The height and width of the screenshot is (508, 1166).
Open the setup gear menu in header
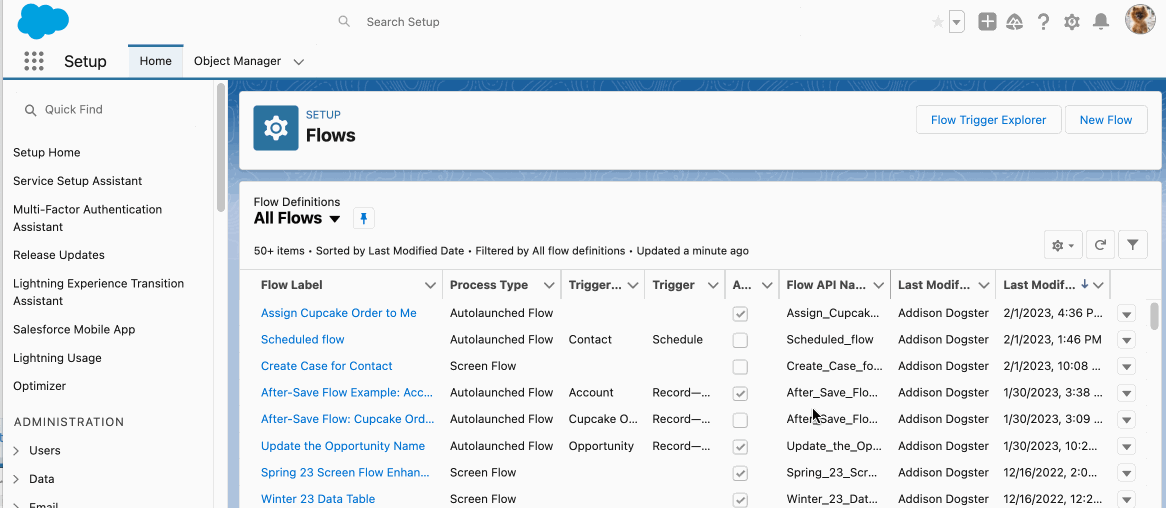(1072, 22)
